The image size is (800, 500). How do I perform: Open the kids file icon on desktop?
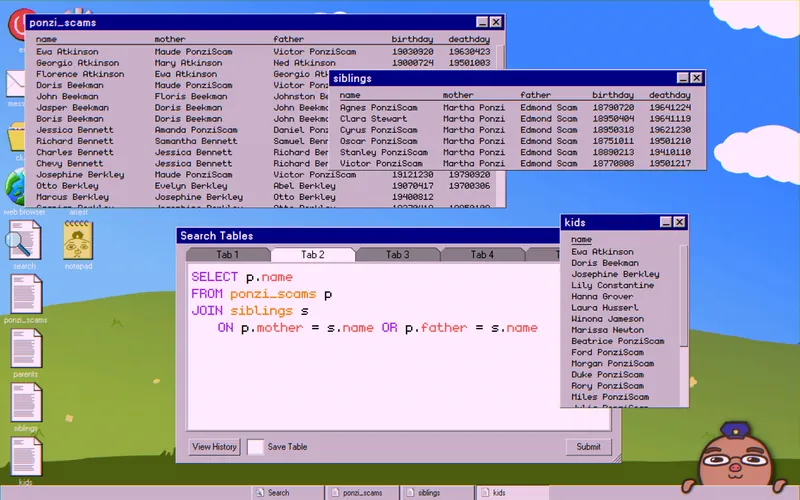click(26, 457)
